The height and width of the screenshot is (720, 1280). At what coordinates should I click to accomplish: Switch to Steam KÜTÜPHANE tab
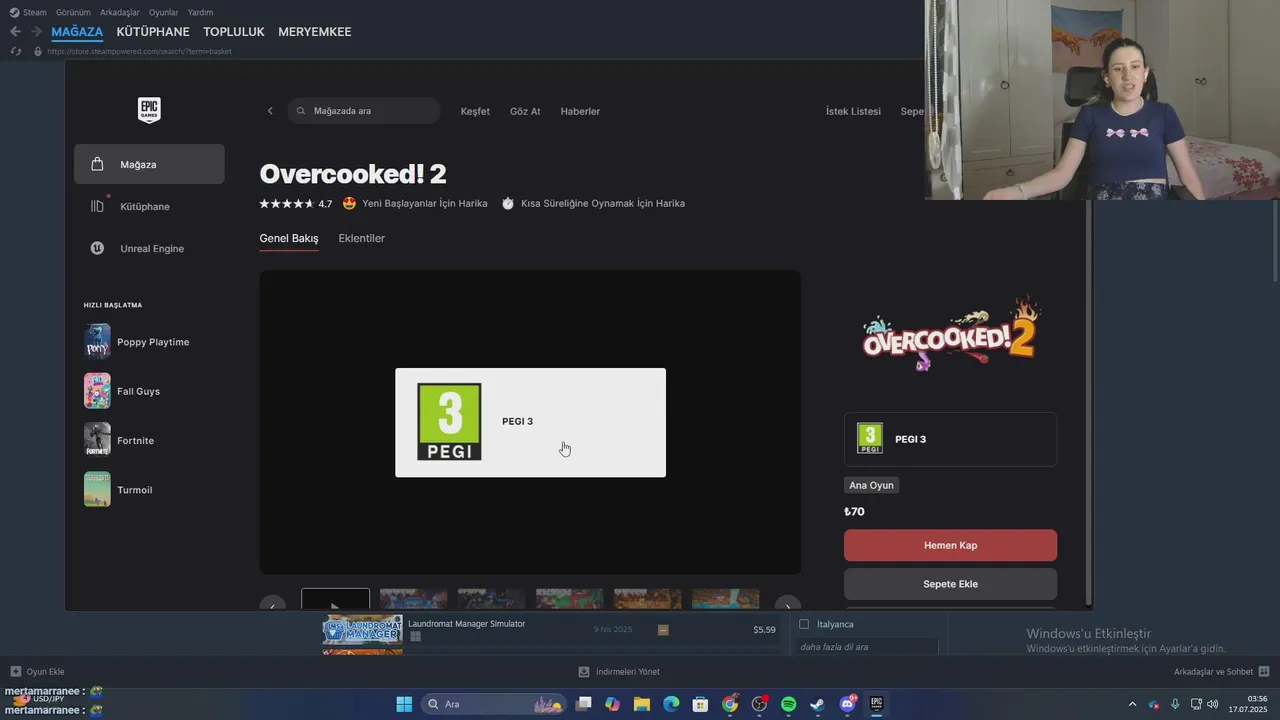(153, 32)
